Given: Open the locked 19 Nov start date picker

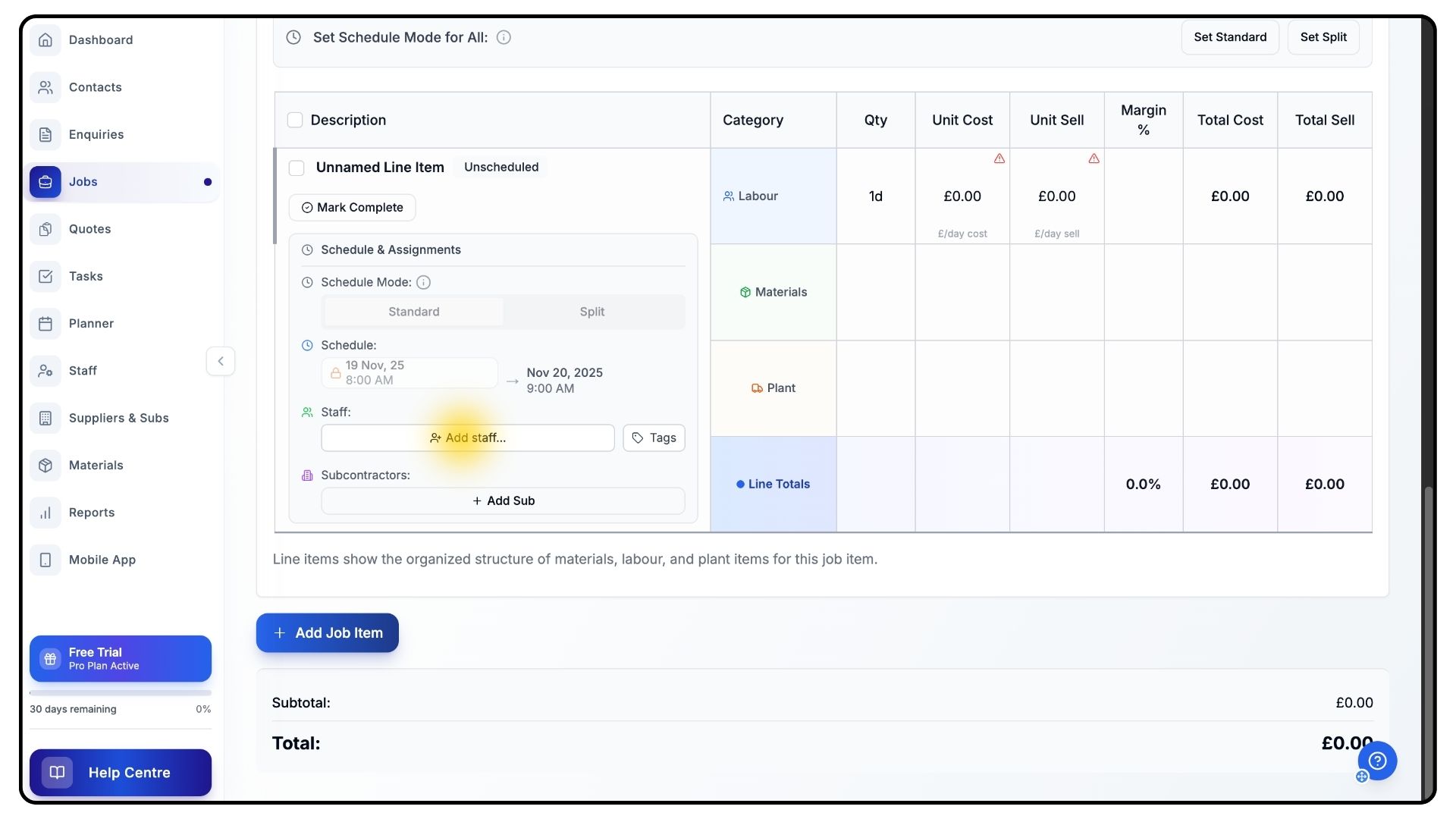Looking at the screenshot, I should (x=409, y=372).
